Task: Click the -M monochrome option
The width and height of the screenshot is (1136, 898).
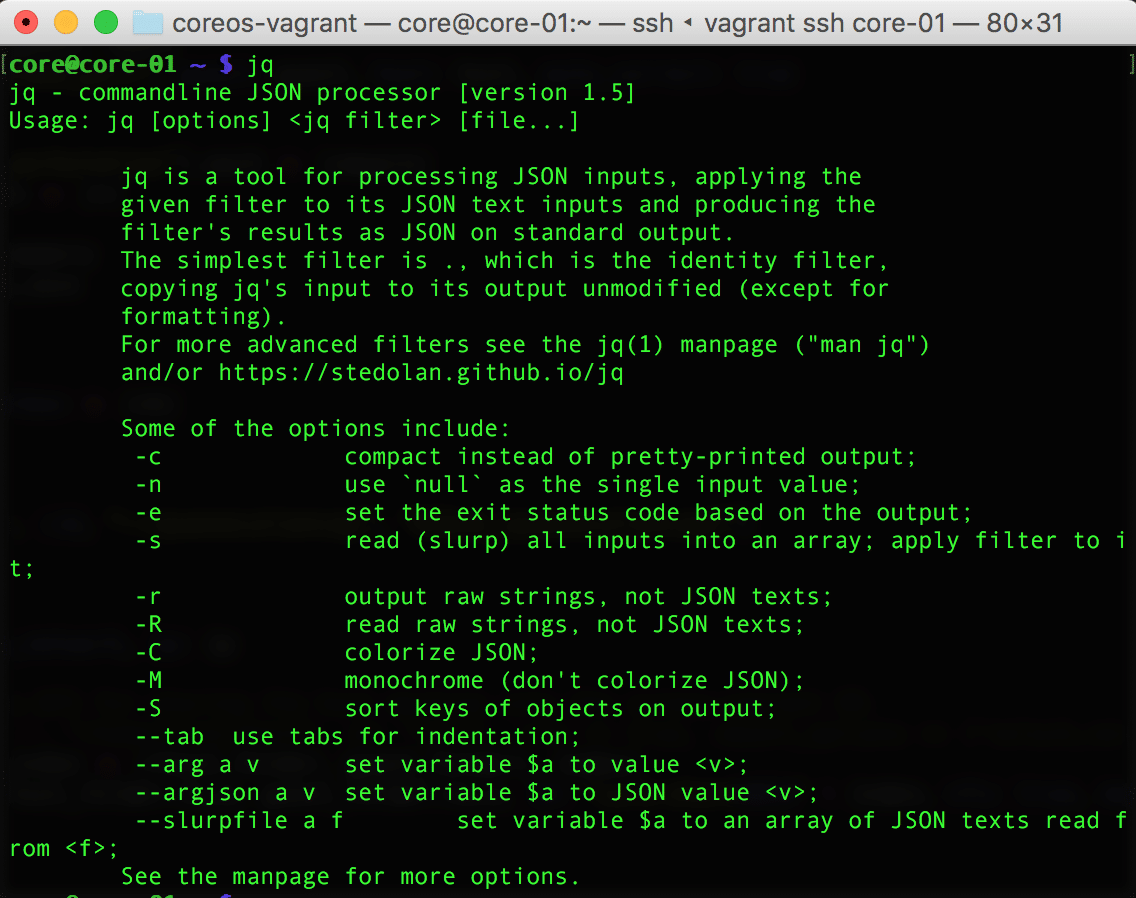Action: [x=149, y=681]
